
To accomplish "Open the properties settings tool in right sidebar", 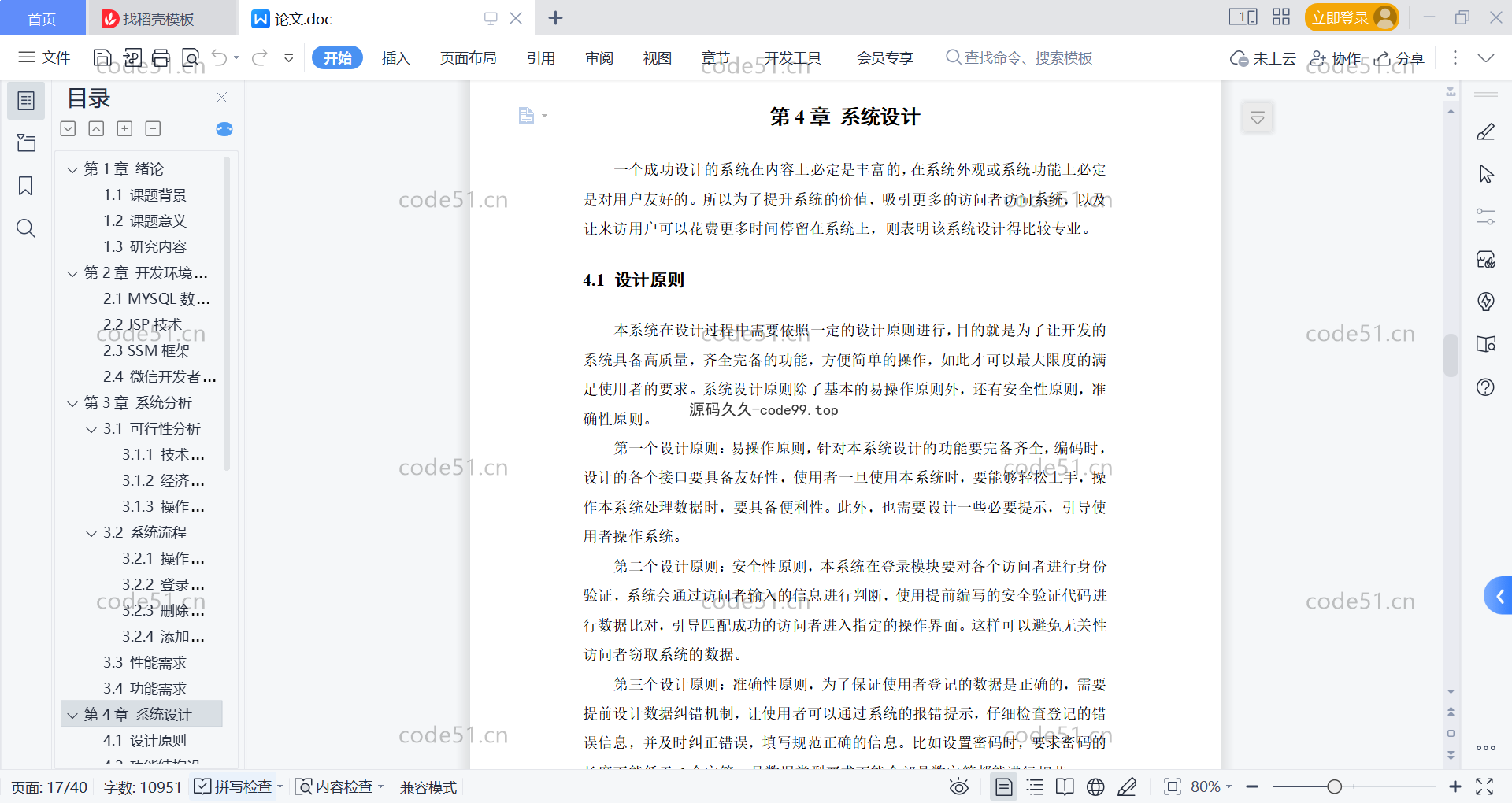I will click(x=1486, y=216).
